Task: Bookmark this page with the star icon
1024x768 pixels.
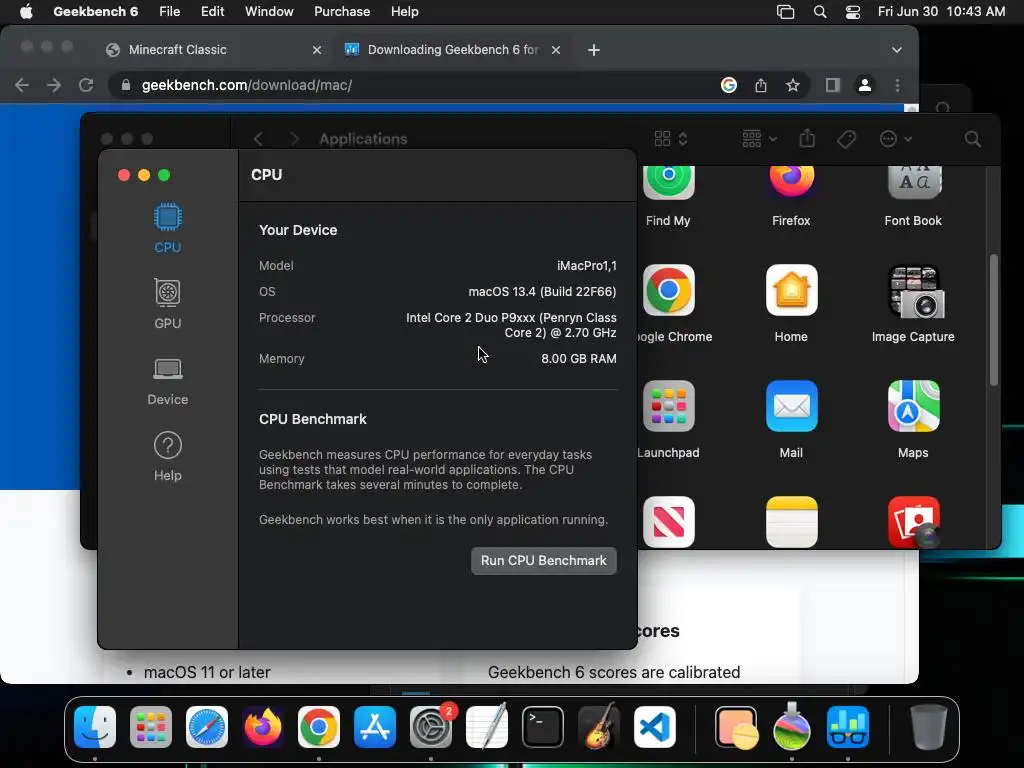Action: pos(793,85)
